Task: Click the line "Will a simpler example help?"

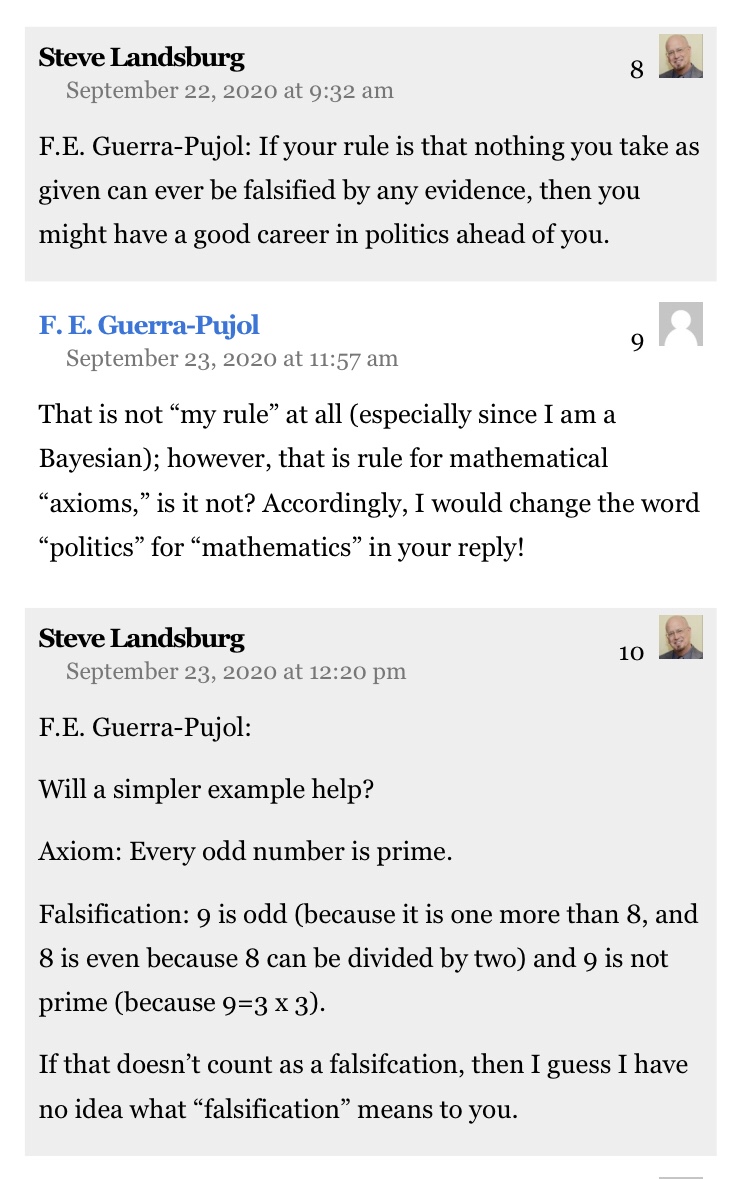Action: point(206,789)
